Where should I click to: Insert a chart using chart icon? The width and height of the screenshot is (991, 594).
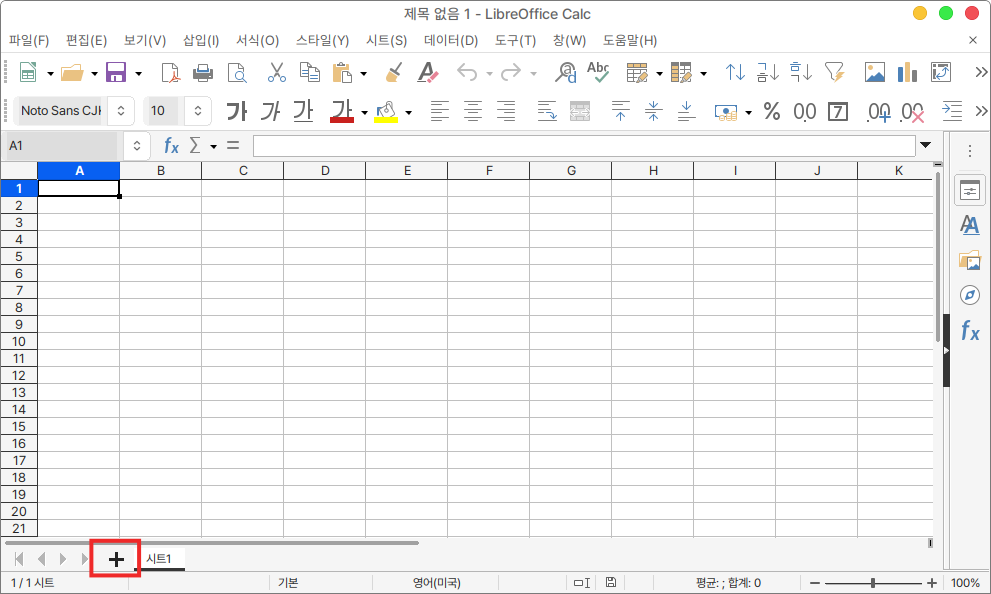[907, 72]
